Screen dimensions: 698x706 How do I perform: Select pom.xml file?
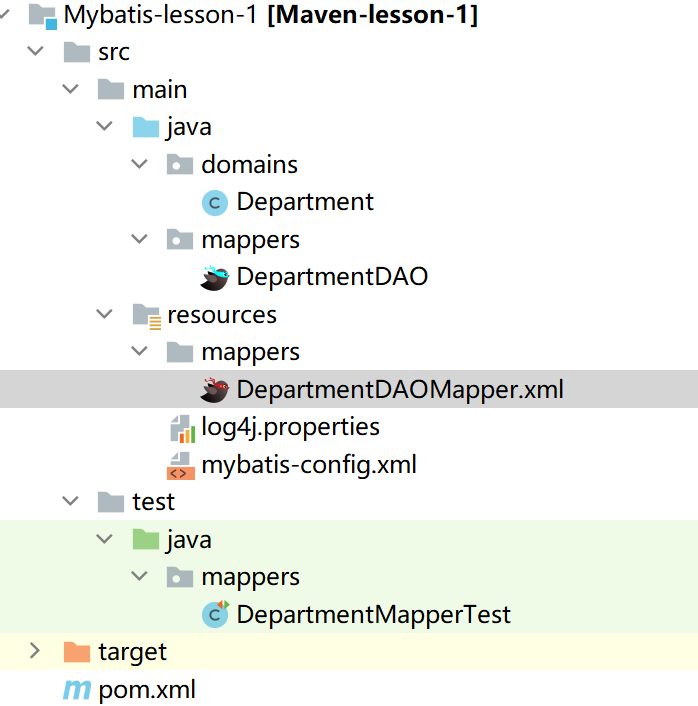coord(147,690)
